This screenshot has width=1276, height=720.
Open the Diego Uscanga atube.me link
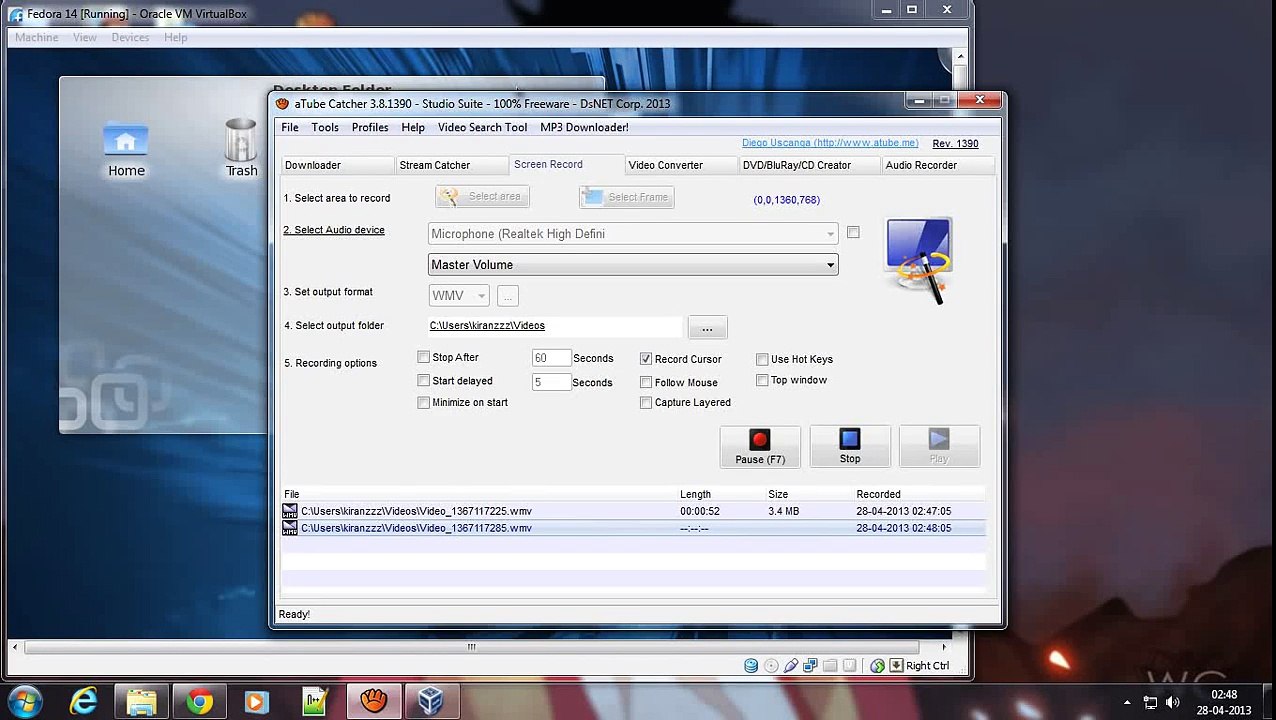pos(830,143)
